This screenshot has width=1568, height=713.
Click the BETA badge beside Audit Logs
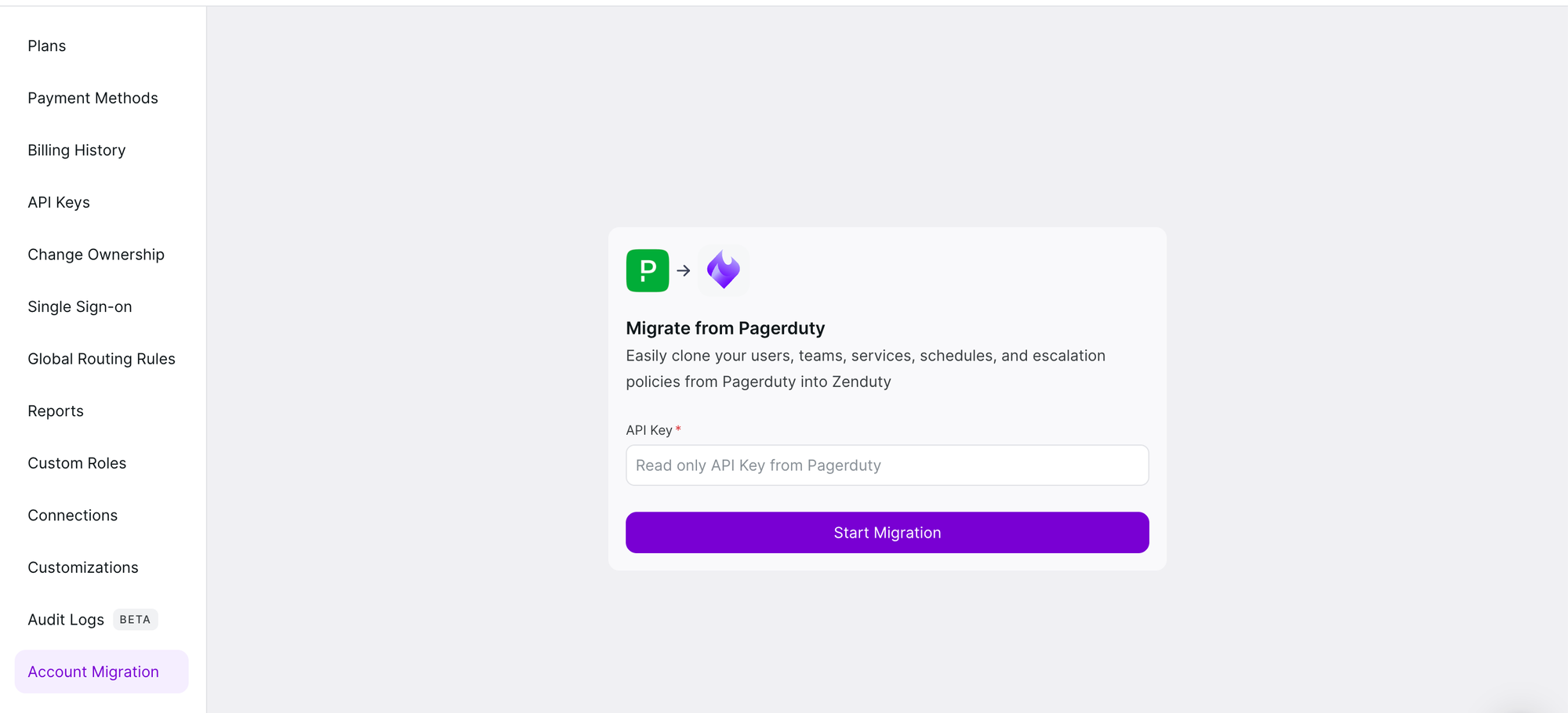click(x=135, y=620)
